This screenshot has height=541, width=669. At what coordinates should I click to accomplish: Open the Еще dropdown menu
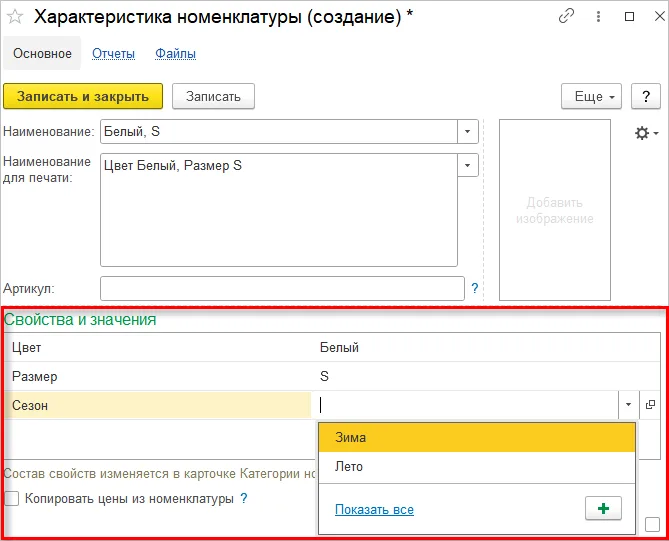(591, 96)
